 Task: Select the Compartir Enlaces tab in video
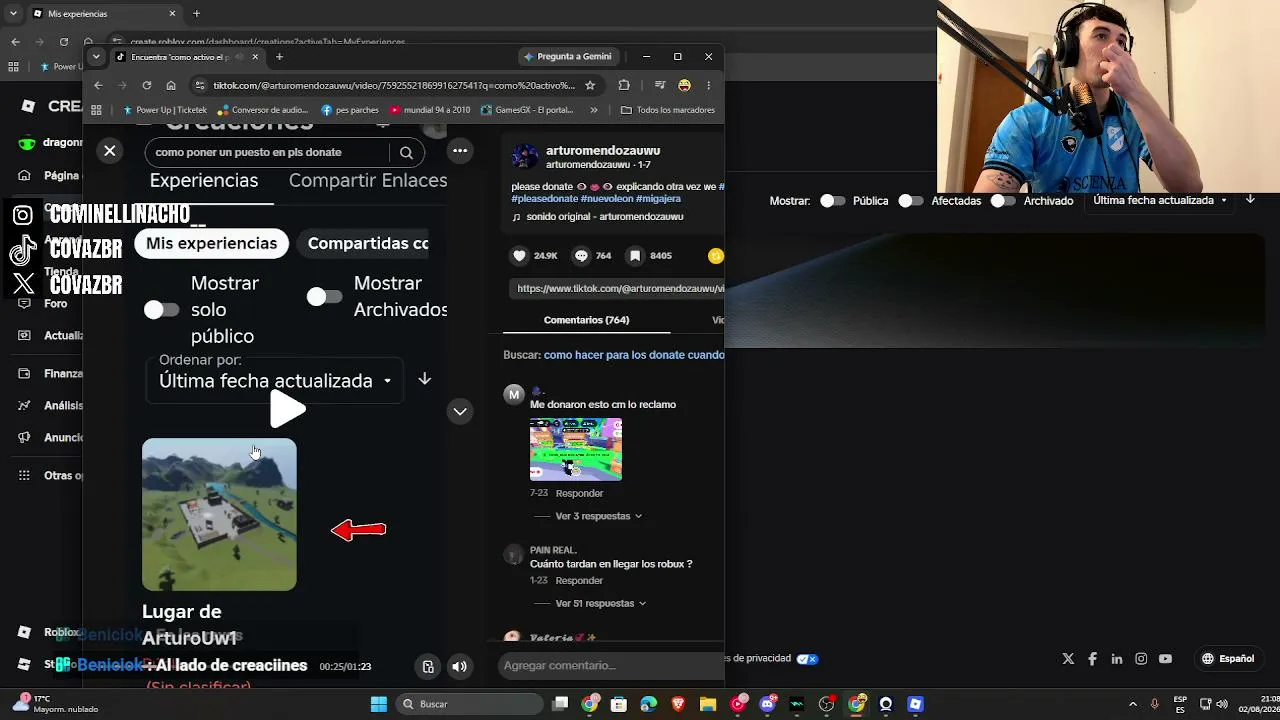click(368, 181)
